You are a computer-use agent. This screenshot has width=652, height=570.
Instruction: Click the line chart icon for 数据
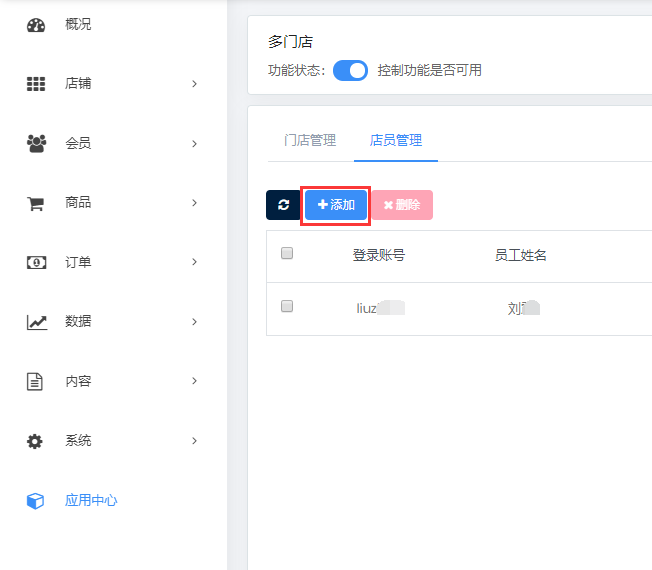click(x=36, y=322)
